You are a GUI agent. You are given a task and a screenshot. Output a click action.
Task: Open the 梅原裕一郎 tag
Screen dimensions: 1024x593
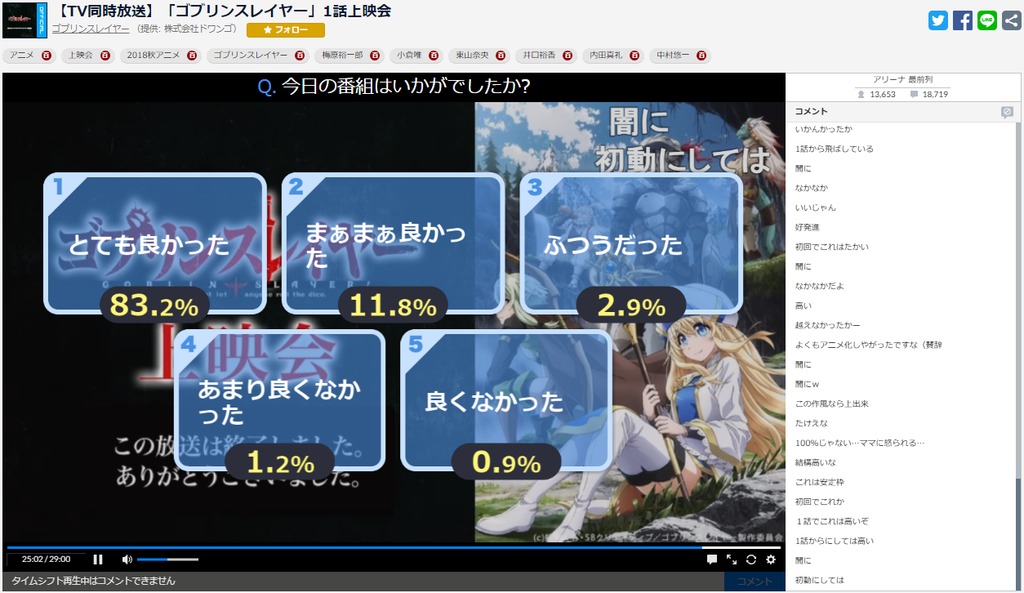342,56
